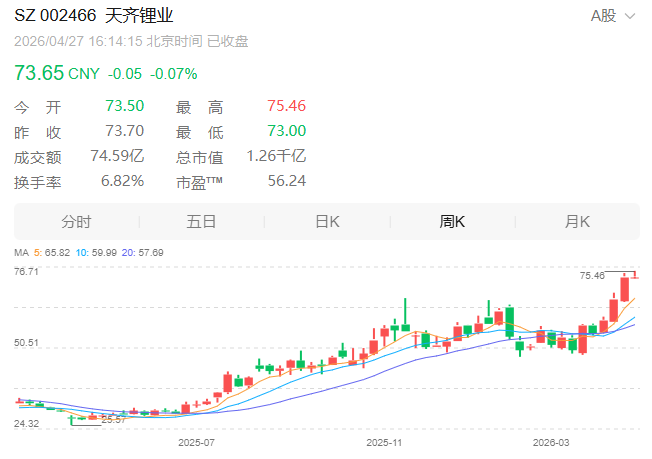This screenshot has height=459, width=652.
Task: Click the price change -0.05
Action: tap(125, 74)
